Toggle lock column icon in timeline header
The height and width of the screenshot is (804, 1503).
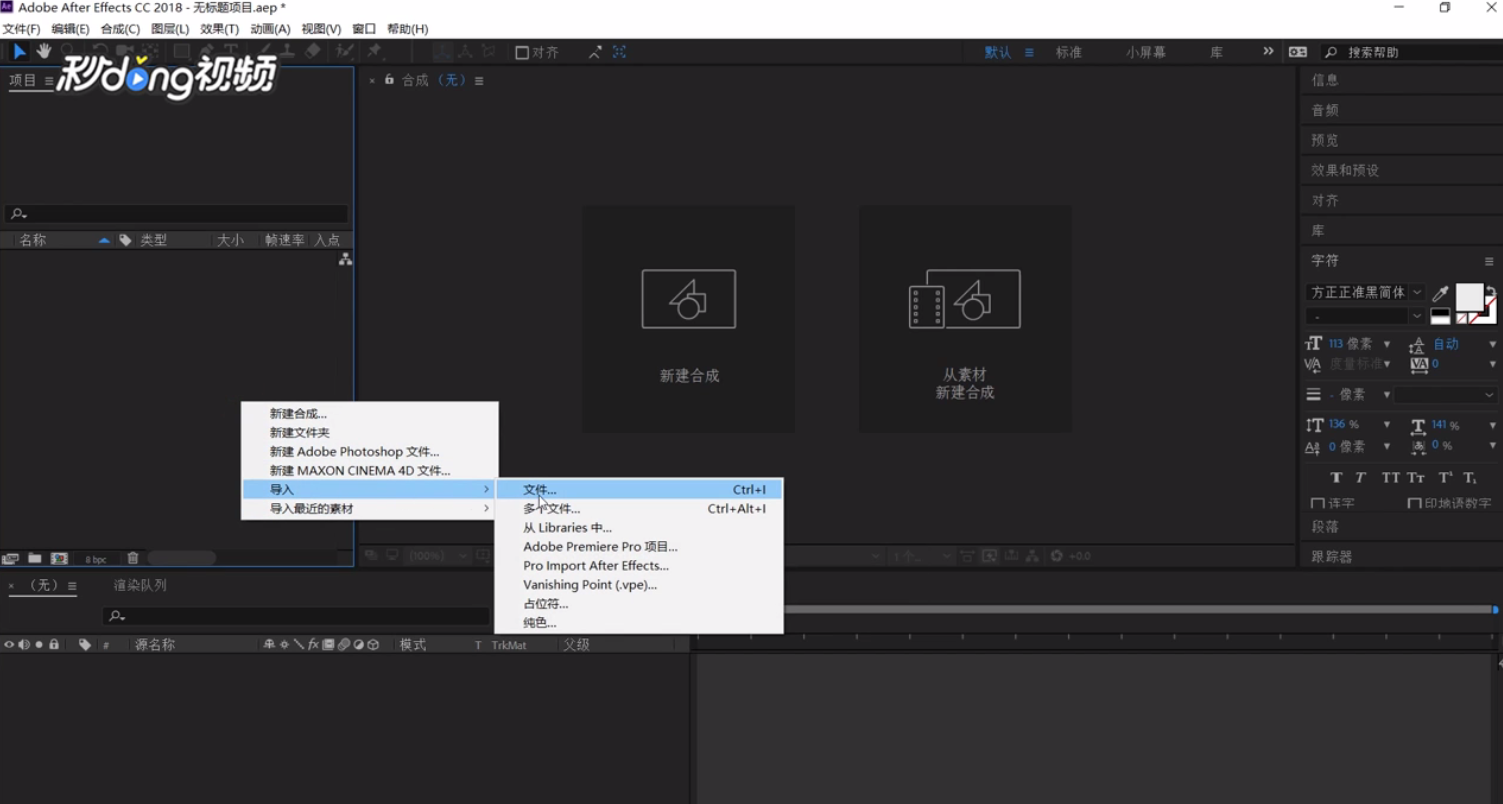[x=54, y=645]
